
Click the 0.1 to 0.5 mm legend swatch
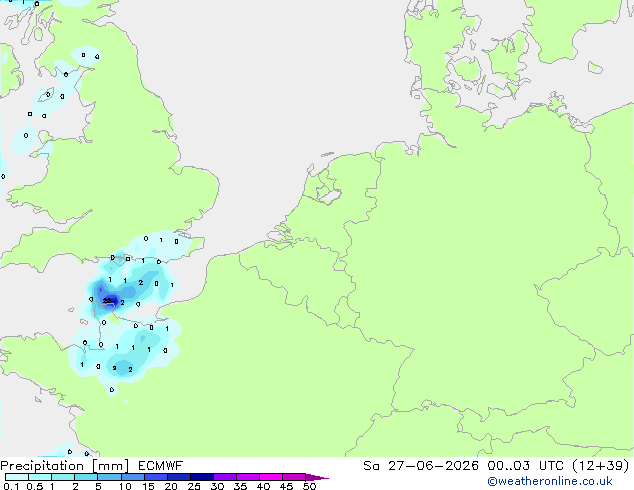click(17, 477)
